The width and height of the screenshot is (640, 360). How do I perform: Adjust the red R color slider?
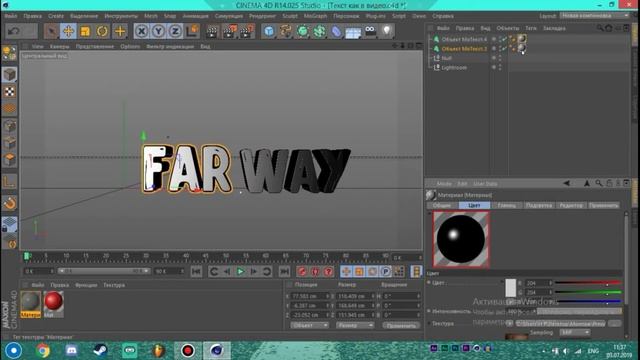point(588,283)
